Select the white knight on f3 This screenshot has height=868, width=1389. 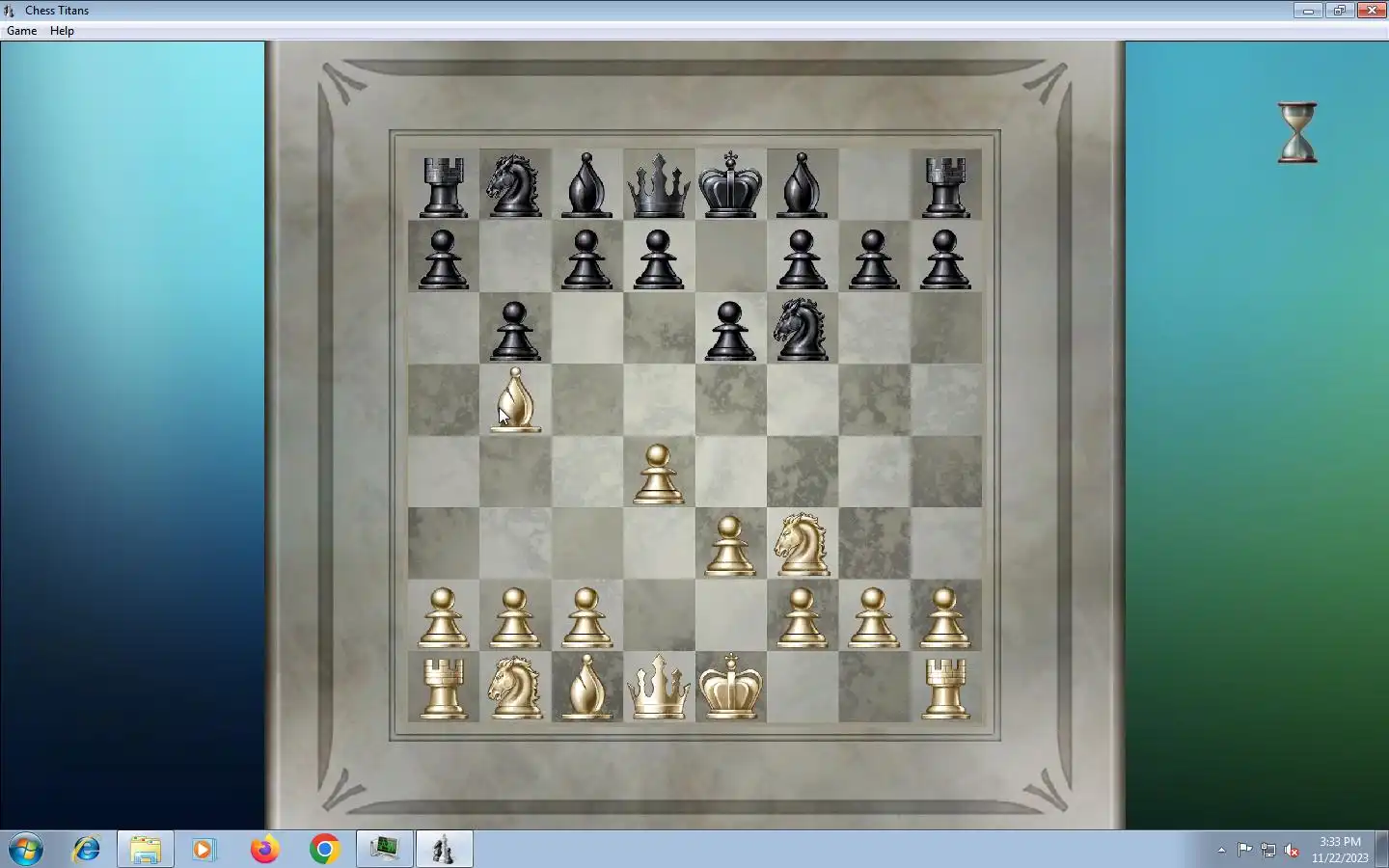point(802,544)
